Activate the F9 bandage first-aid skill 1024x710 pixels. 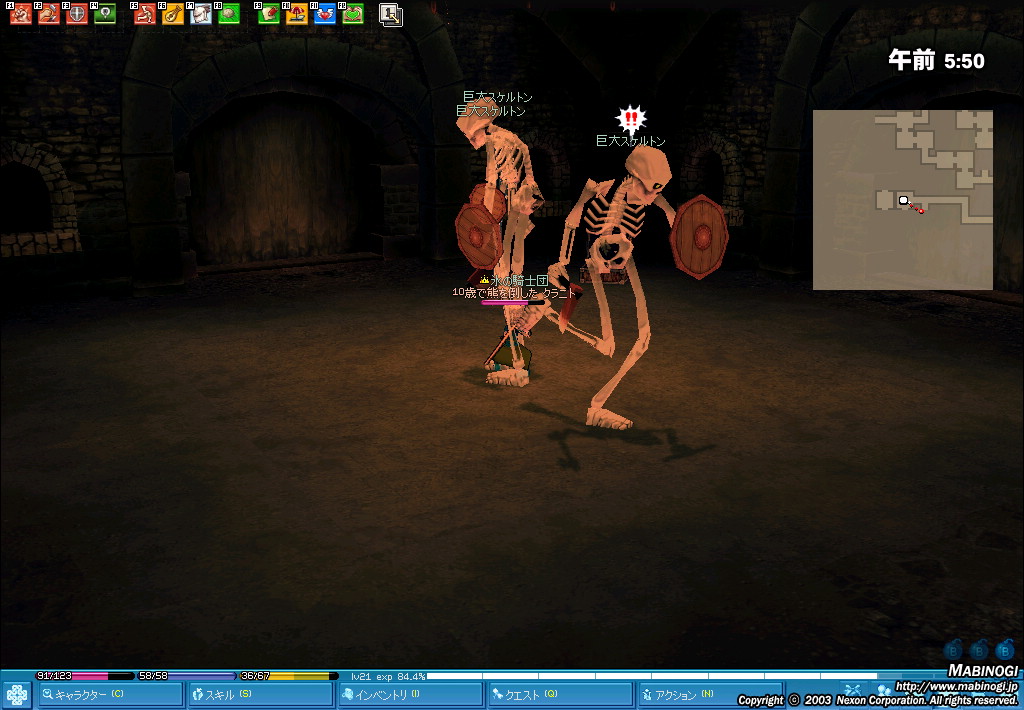point(268,14)
